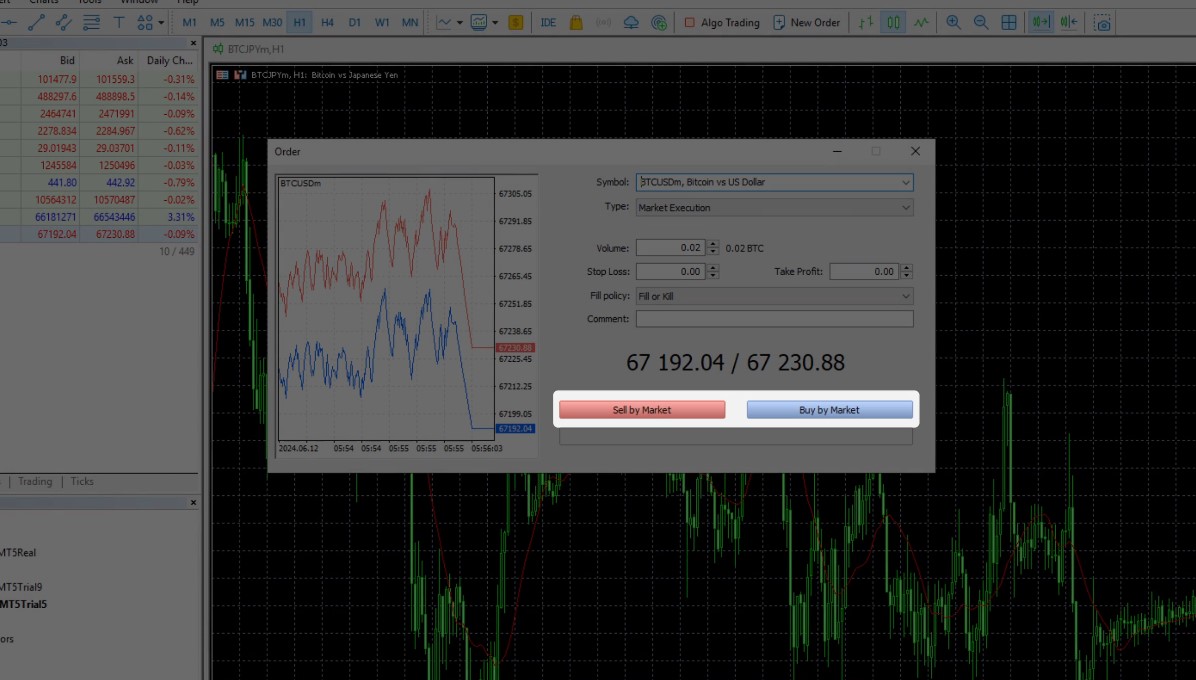Viewport: 1196px width, 680px height.
Task: Click the New Order toolbar button
Action: tap(806, 23)
